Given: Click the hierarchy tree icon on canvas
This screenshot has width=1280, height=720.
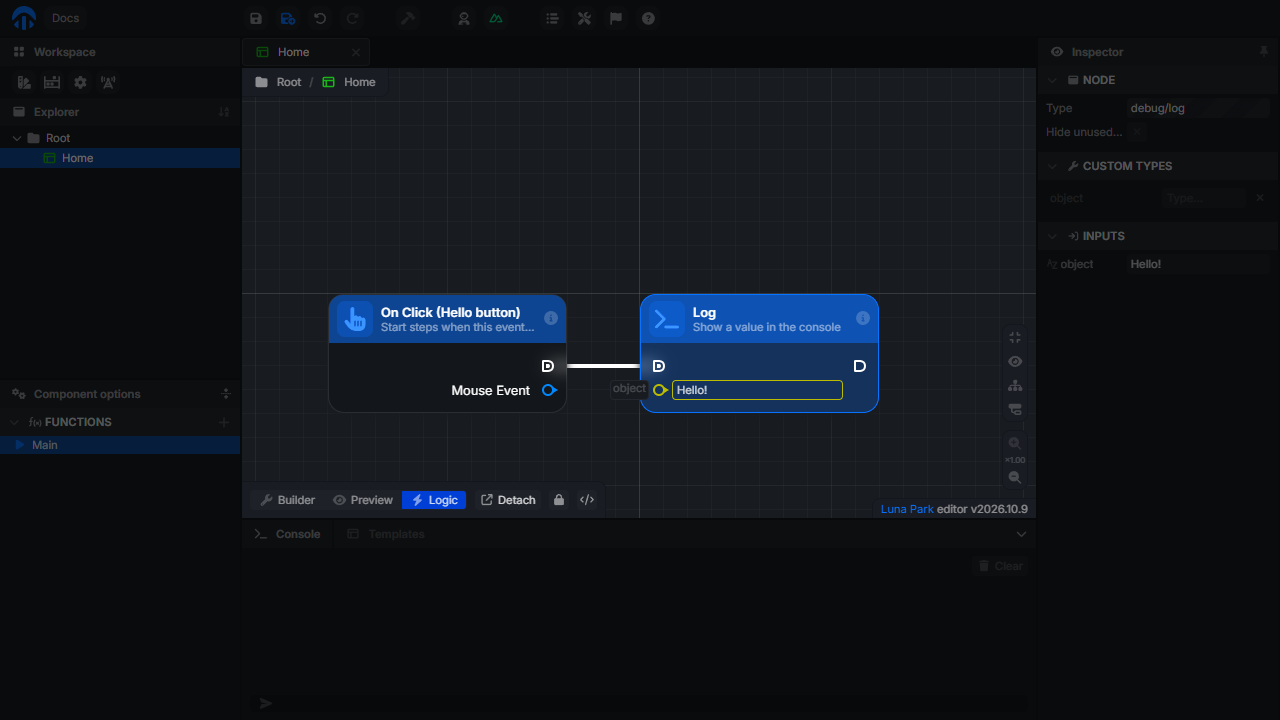Looking at the screenshot, I should [1015, 385].
